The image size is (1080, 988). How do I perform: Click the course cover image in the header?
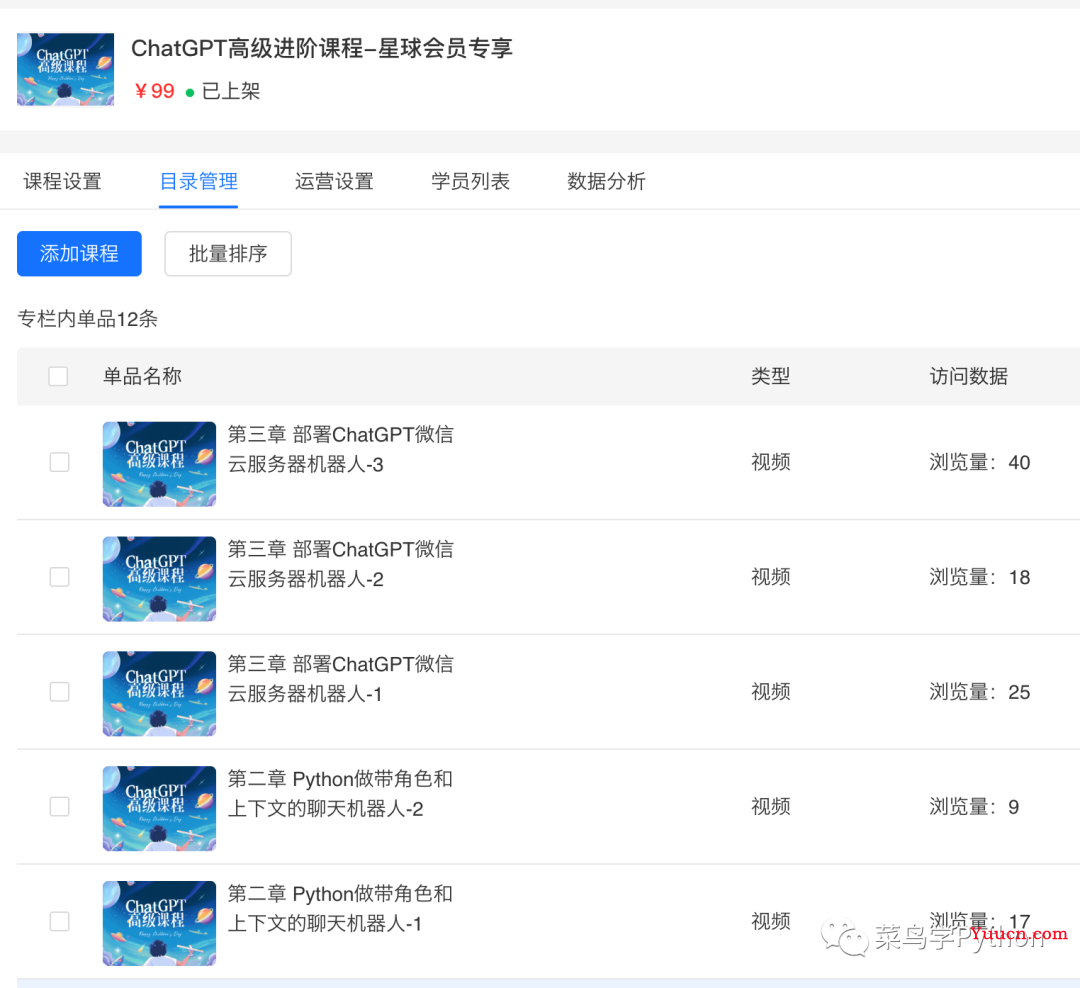tap(65, 70)
